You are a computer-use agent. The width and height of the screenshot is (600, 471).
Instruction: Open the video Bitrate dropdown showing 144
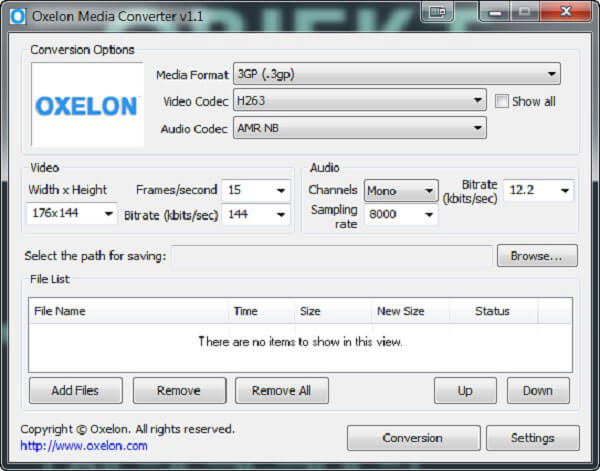(x=256, y=214)
